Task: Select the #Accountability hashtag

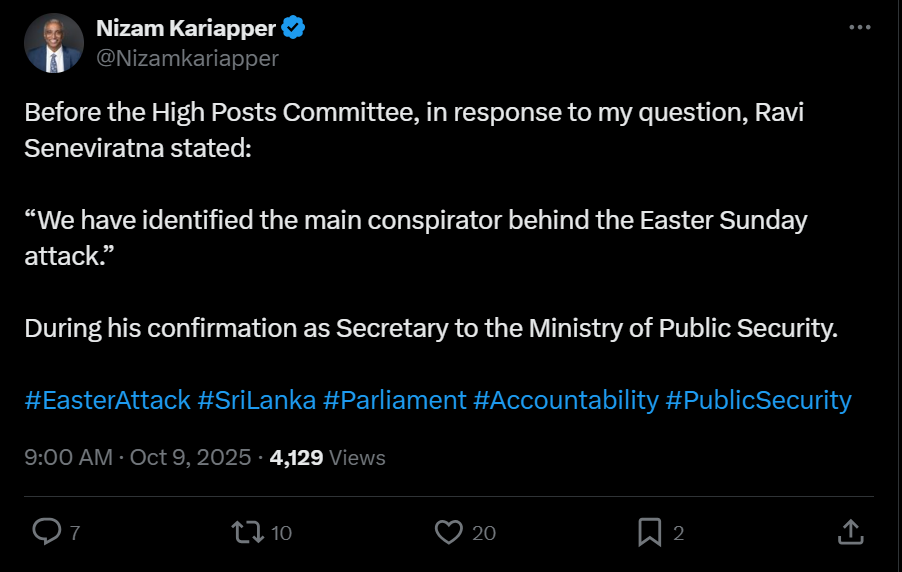Action: [x=566, y=401]
